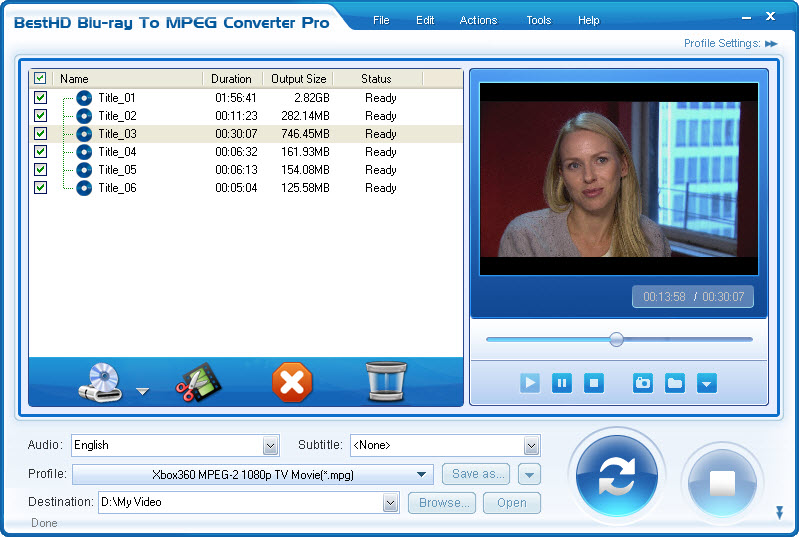The height and width of the screenshot is (537, 799).
Task: Uncheck the Title_02 checkbox
Action: tap(40, 115)
